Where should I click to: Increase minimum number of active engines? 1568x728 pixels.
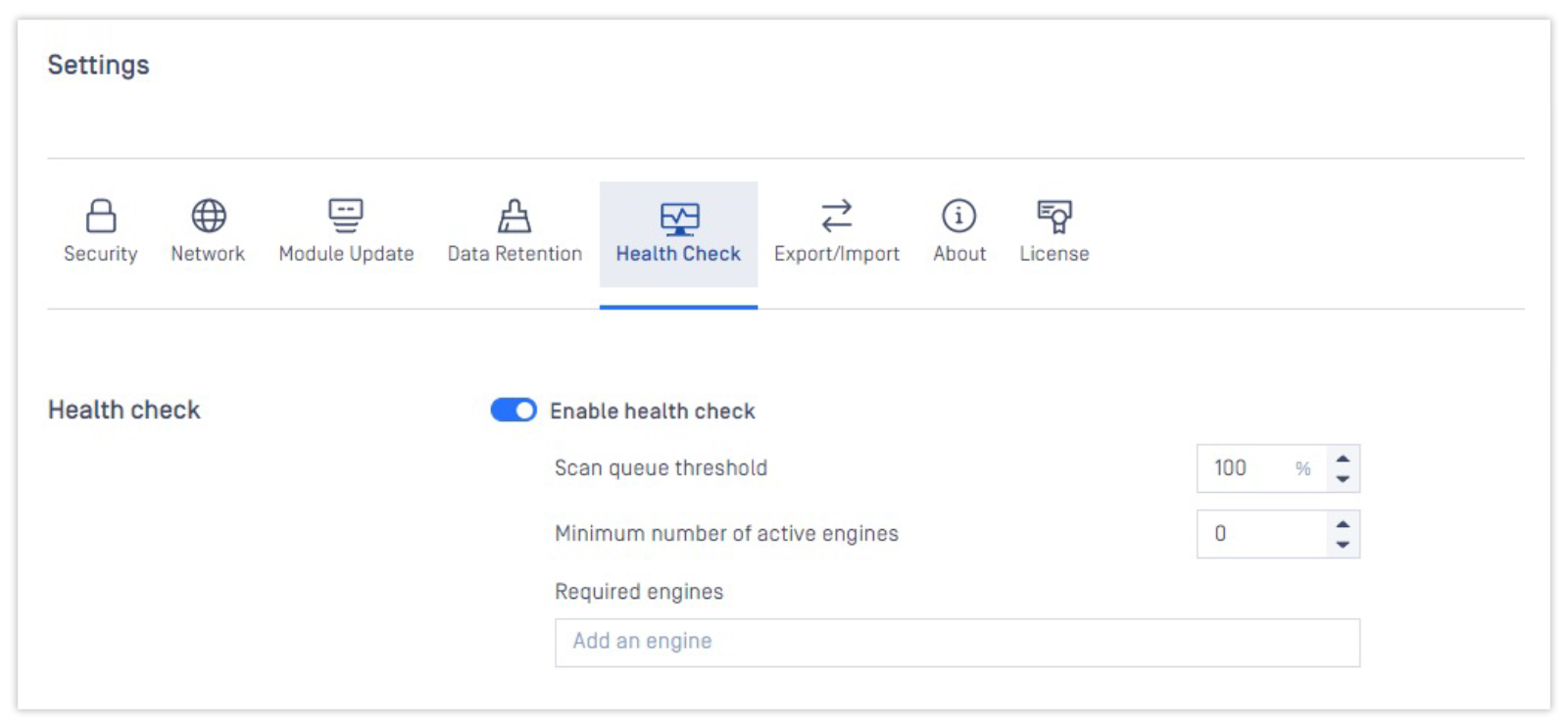(1343, 524)
